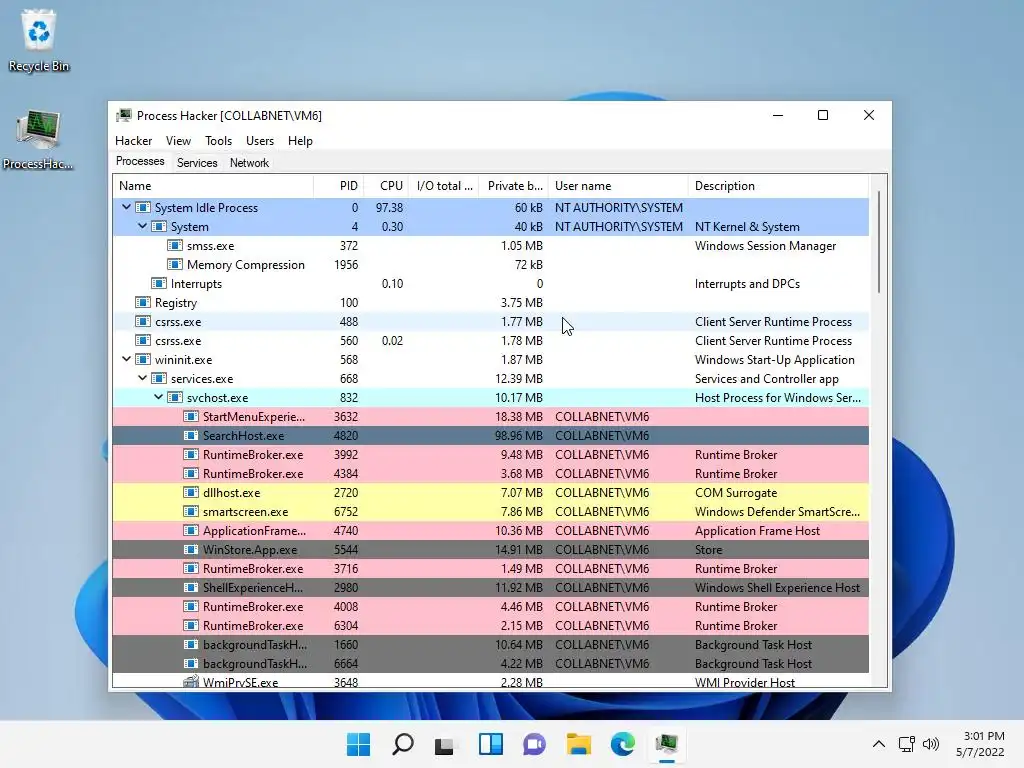Switch to the Network tab
Image resolution: width=1024 pixels, height=768 pixels.
coord(249,163)
